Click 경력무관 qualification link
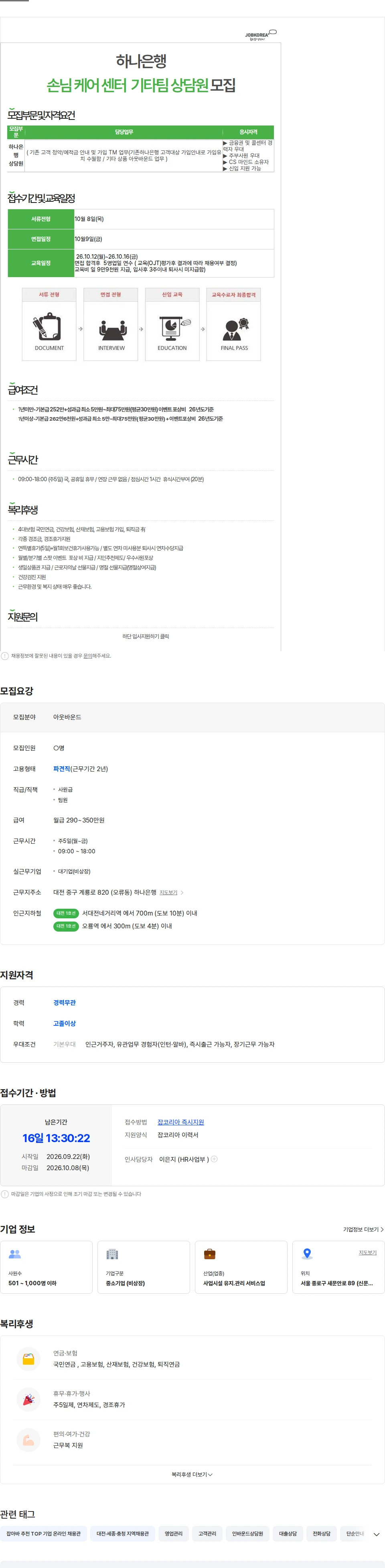Viewport: 385px width, 1568px height. click(65, 1003)
